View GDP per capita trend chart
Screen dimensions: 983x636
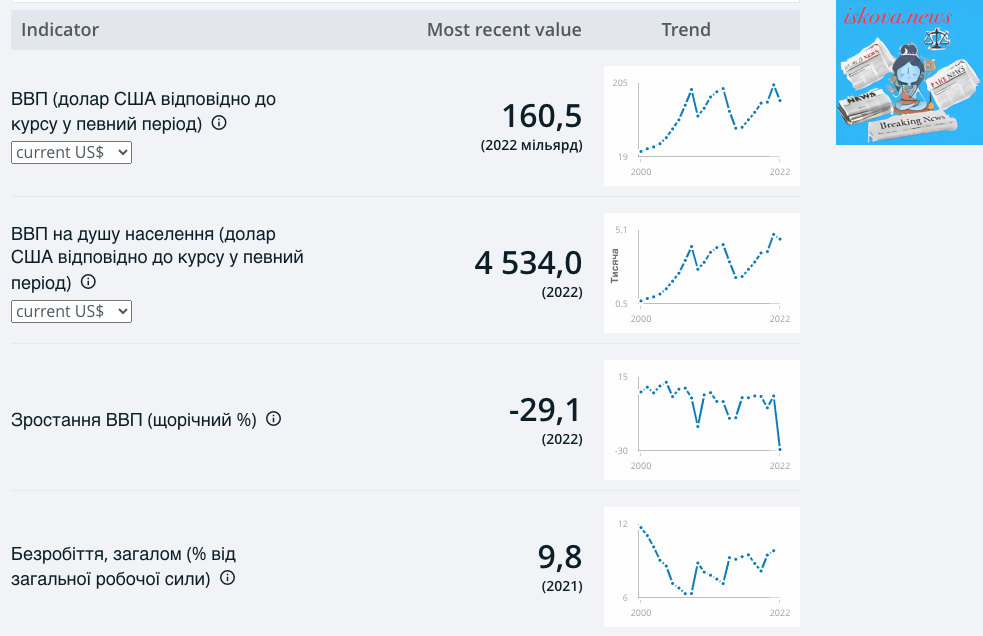click(702, 273)
